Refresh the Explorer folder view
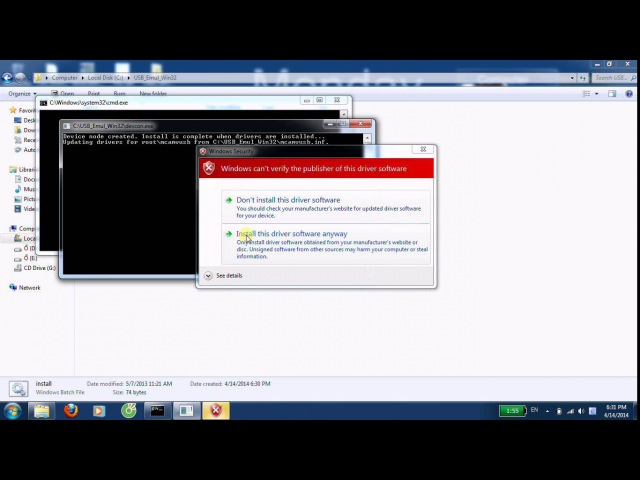640x480 pixels. tap(583, 78)
